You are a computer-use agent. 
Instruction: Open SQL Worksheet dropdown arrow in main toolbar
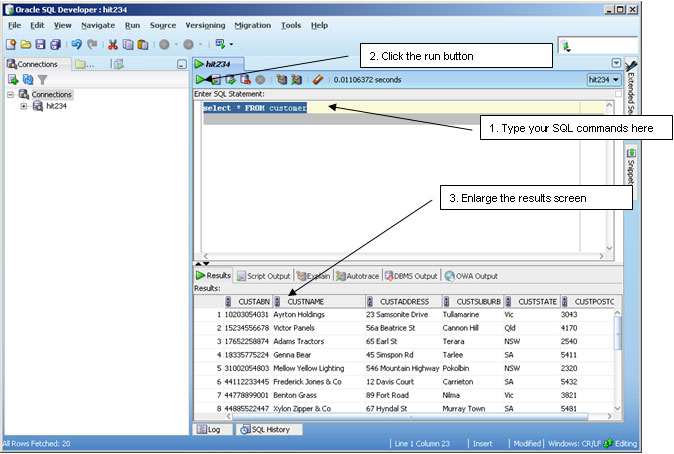231,44
